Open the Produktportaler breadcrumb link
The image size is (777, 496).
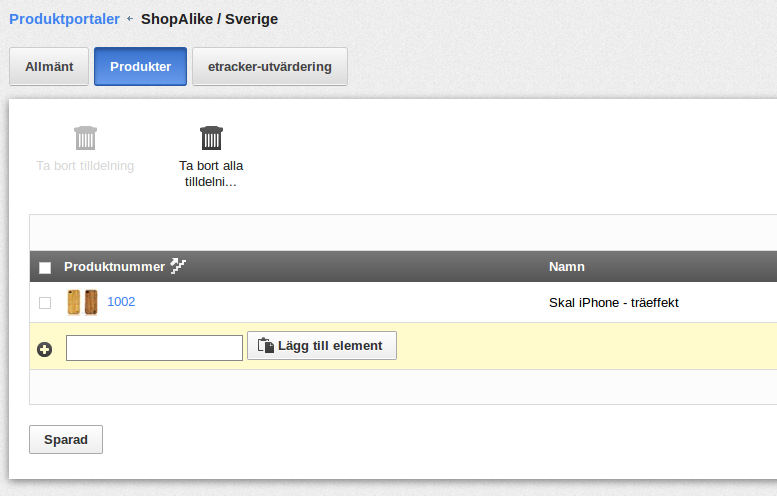coord(64,19)
